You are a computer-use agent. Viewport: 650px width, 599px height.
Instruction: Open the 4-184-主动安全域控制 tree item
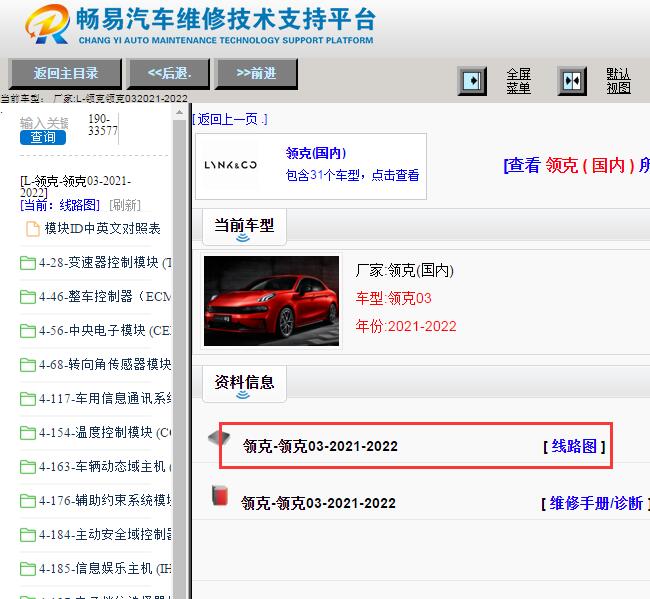click(x=105, y=534)
